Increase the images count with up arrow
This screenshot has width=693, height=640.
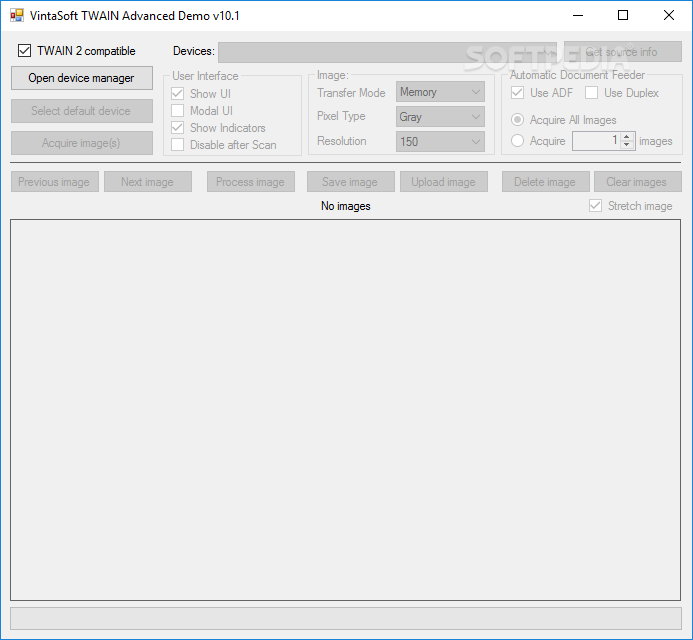pyautogui.click(x=627, y=137)
